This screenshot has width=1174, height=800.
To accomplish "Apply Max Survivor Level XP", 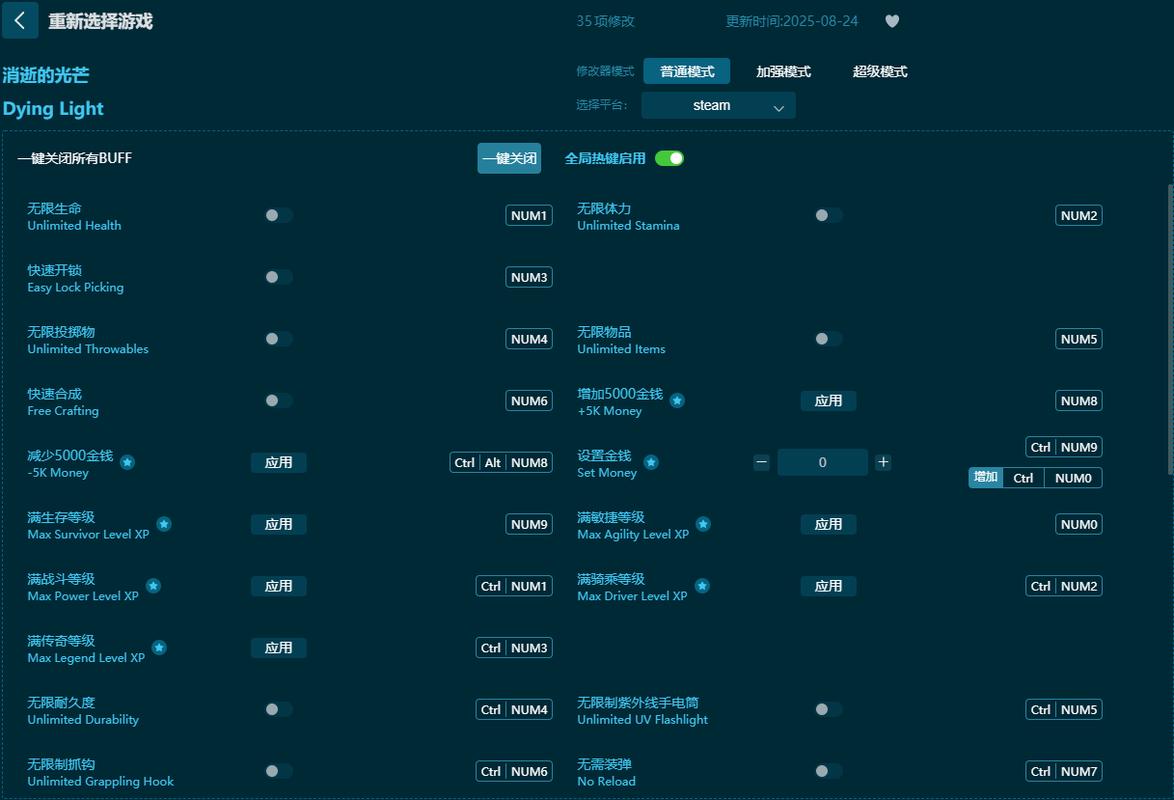I will [279, 524].
